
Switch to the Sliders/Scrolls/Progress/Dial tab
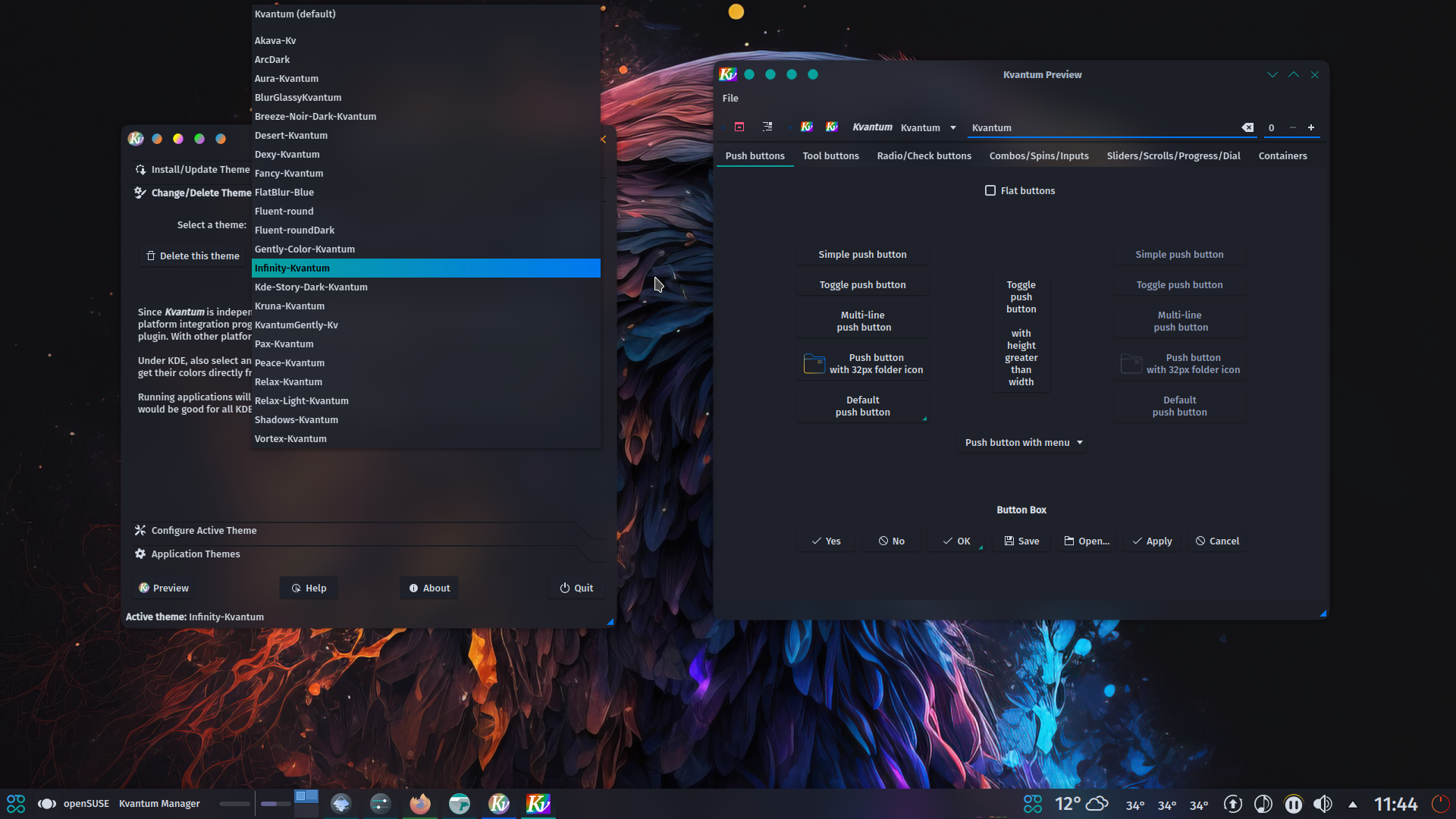tap(1173, 155)
